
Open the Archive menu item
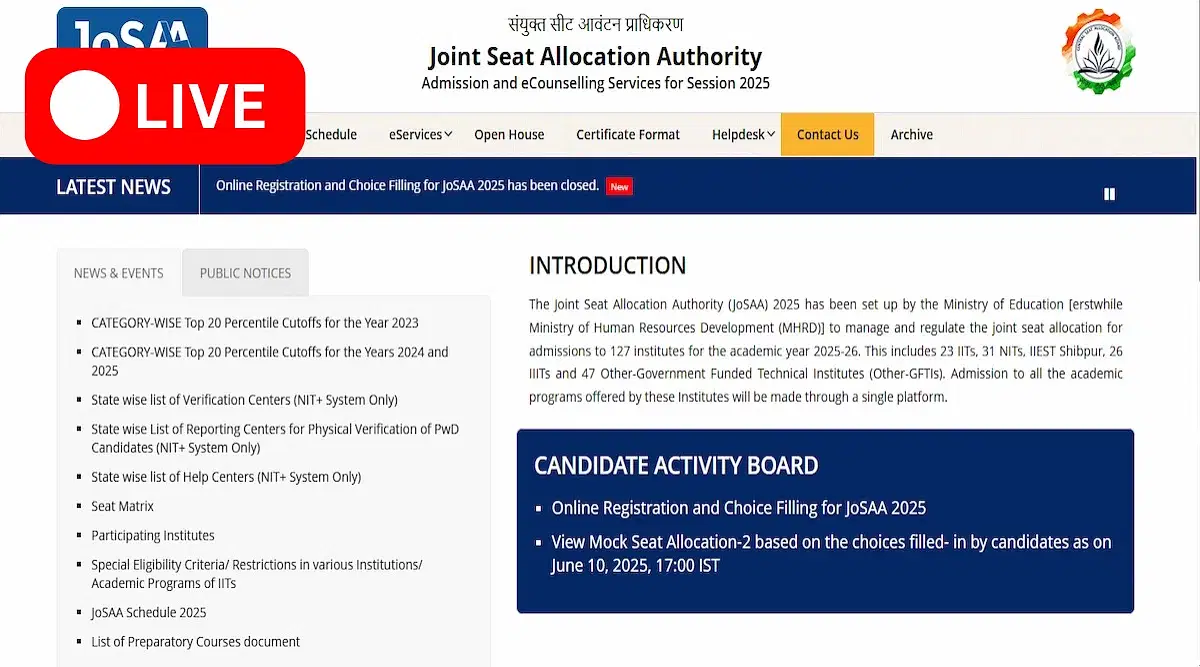click(x=911, y=135)
